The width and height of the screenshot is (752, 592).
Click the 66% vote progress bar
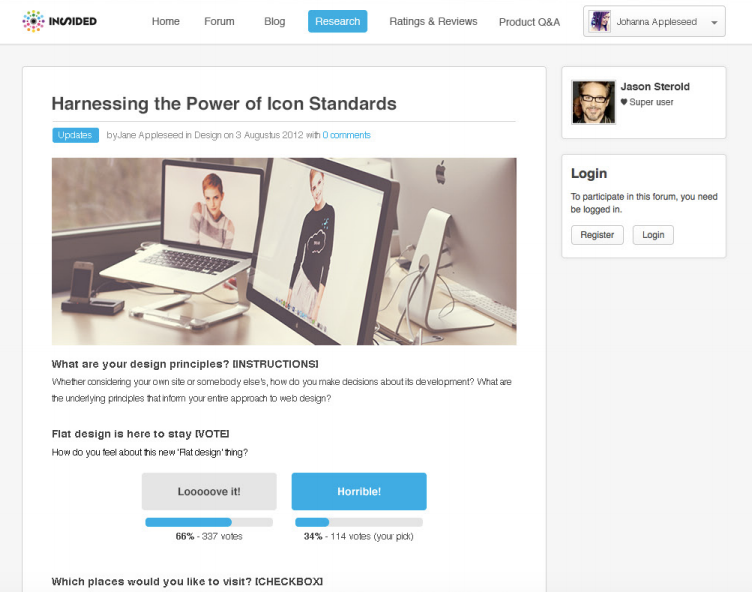[x=209, y=522]
